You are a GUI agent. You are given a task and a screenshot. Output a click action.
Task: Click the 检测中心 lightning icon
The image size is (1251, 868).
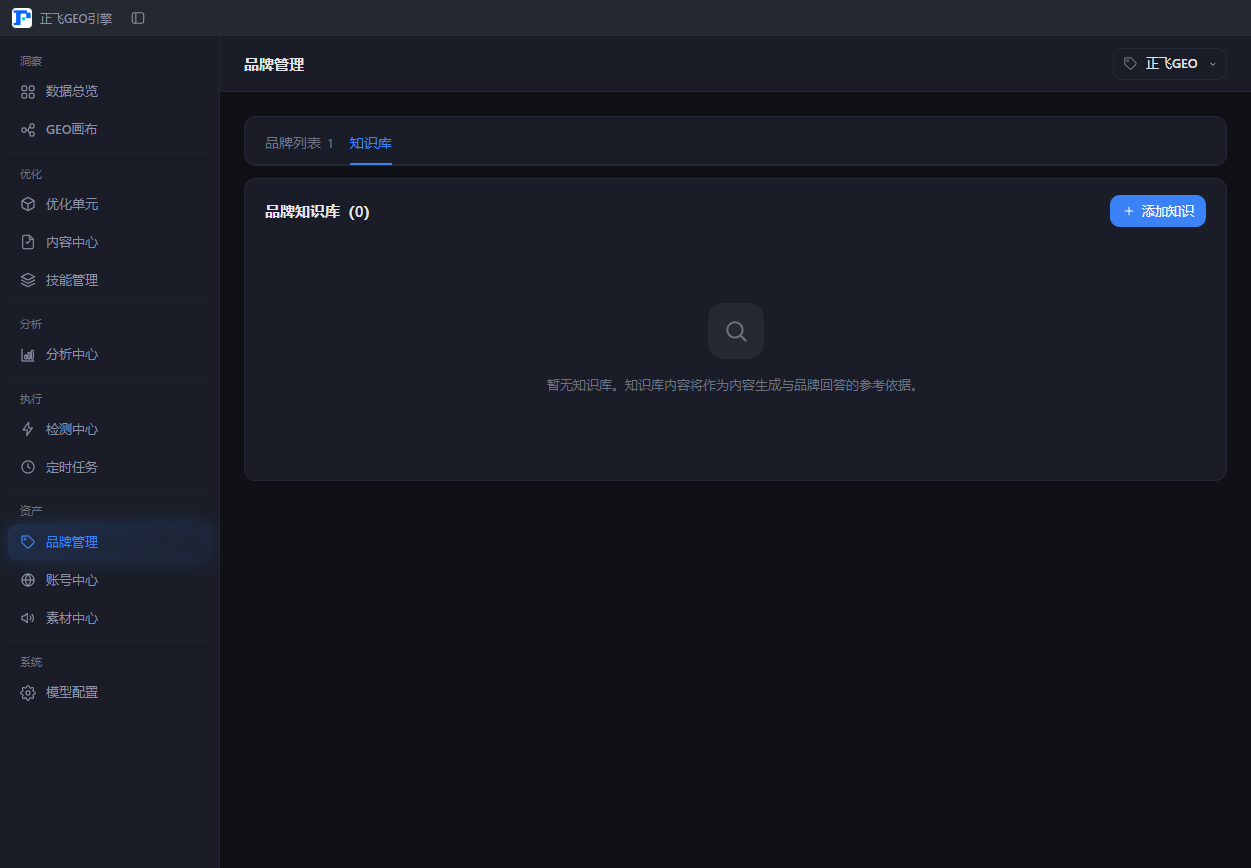coord(28,429)
